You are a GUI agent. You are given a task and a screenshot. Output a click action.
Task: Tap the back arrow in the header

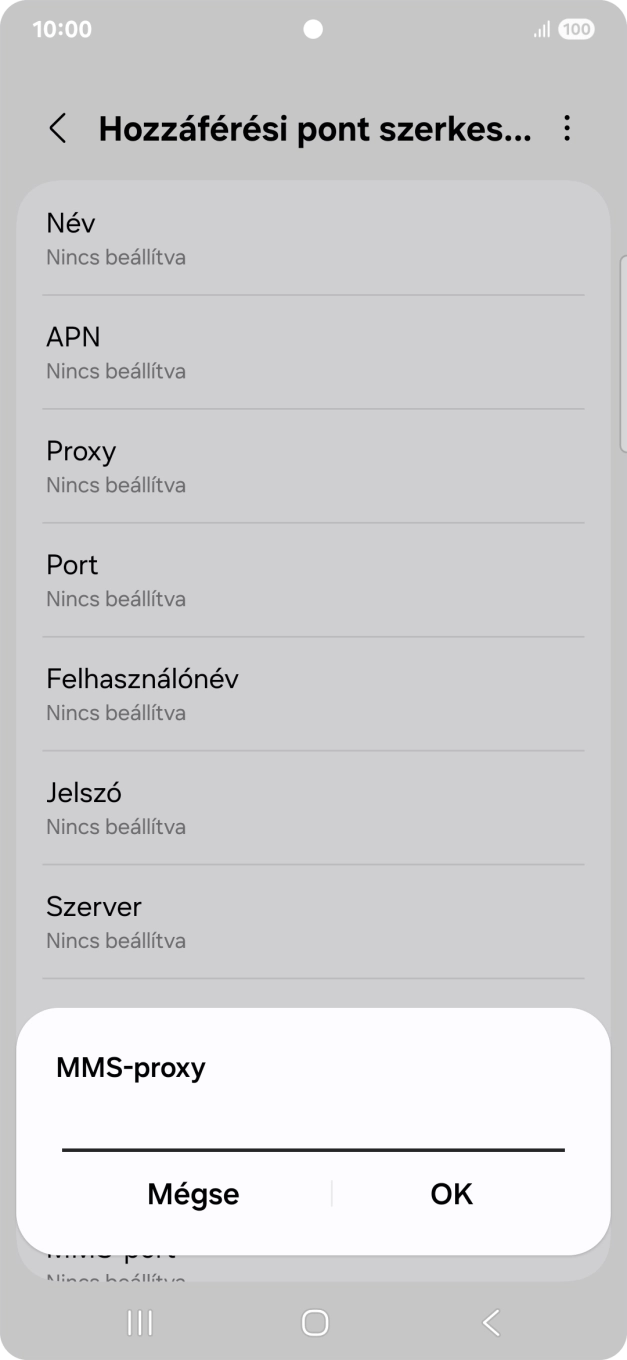57,129
